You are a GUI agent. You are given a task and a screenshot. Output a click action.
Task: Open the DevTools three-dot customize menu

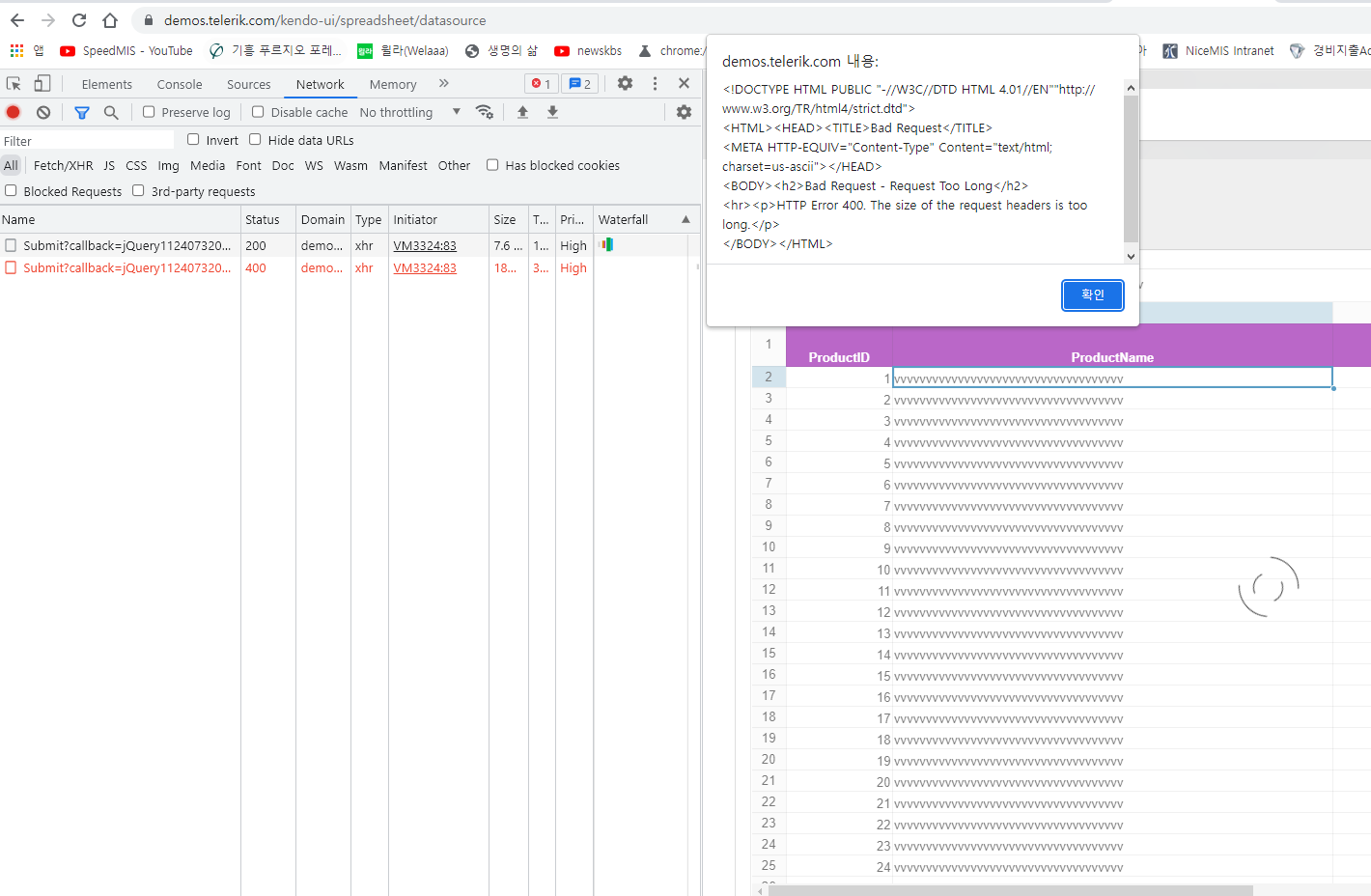[655, 84]
